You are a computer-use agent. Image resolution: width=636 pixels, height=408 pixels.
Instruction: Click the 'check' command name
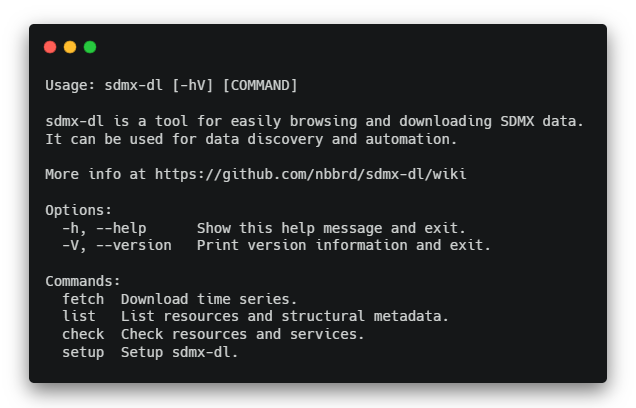point(83,334)
